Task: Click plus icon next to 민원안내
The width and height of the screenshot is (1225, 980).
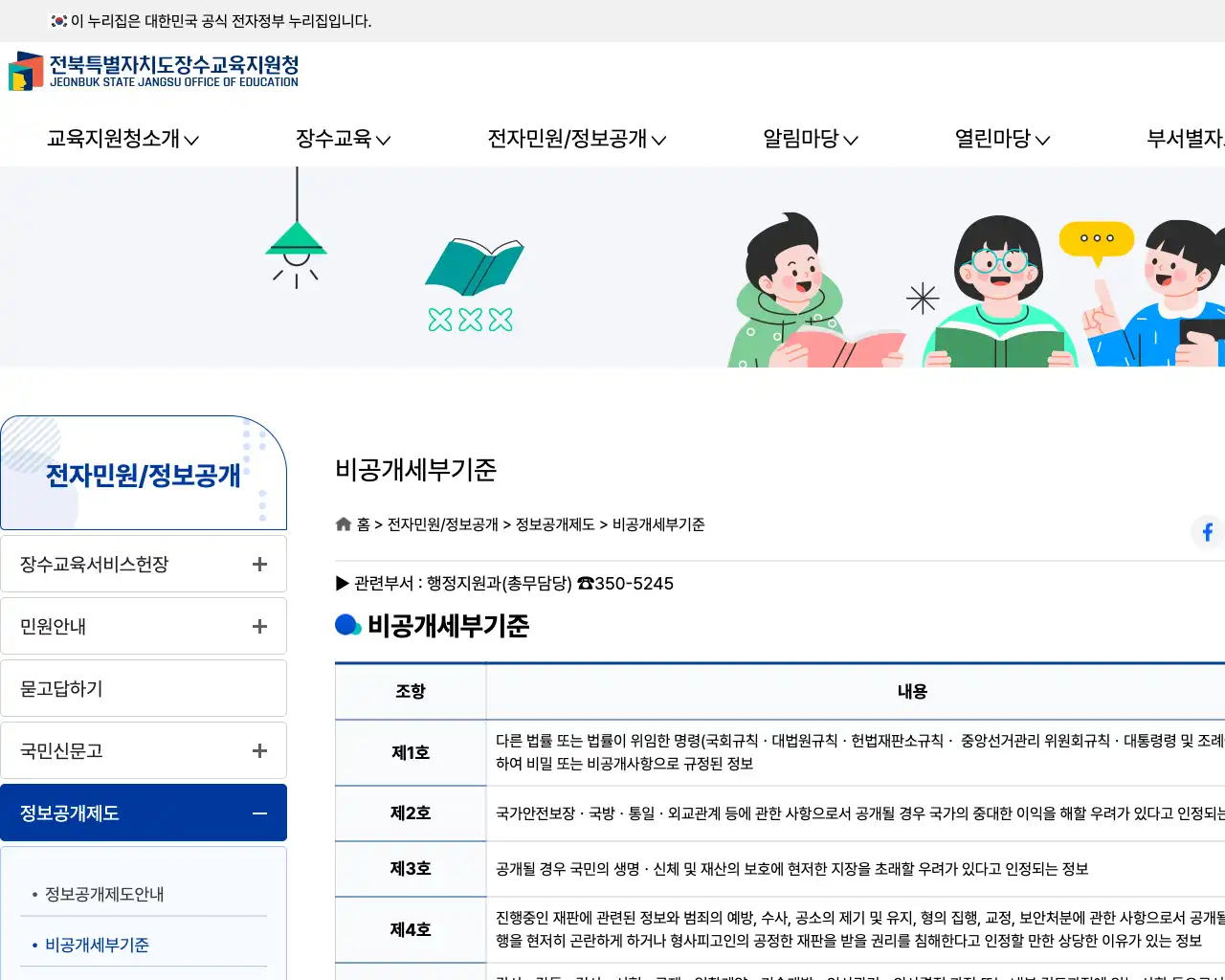Action: pos(259,627)
